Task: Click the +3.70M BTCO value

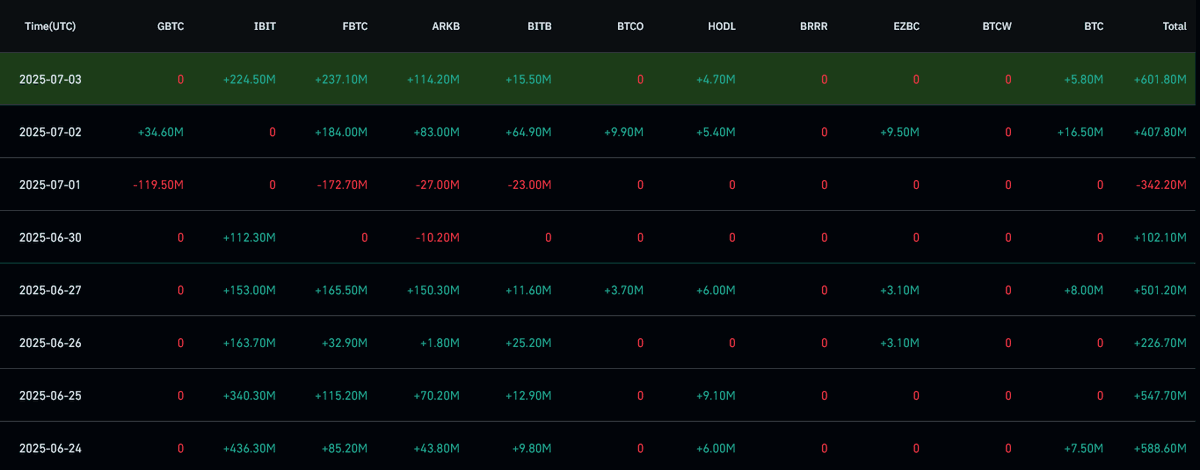Action: 623,290
